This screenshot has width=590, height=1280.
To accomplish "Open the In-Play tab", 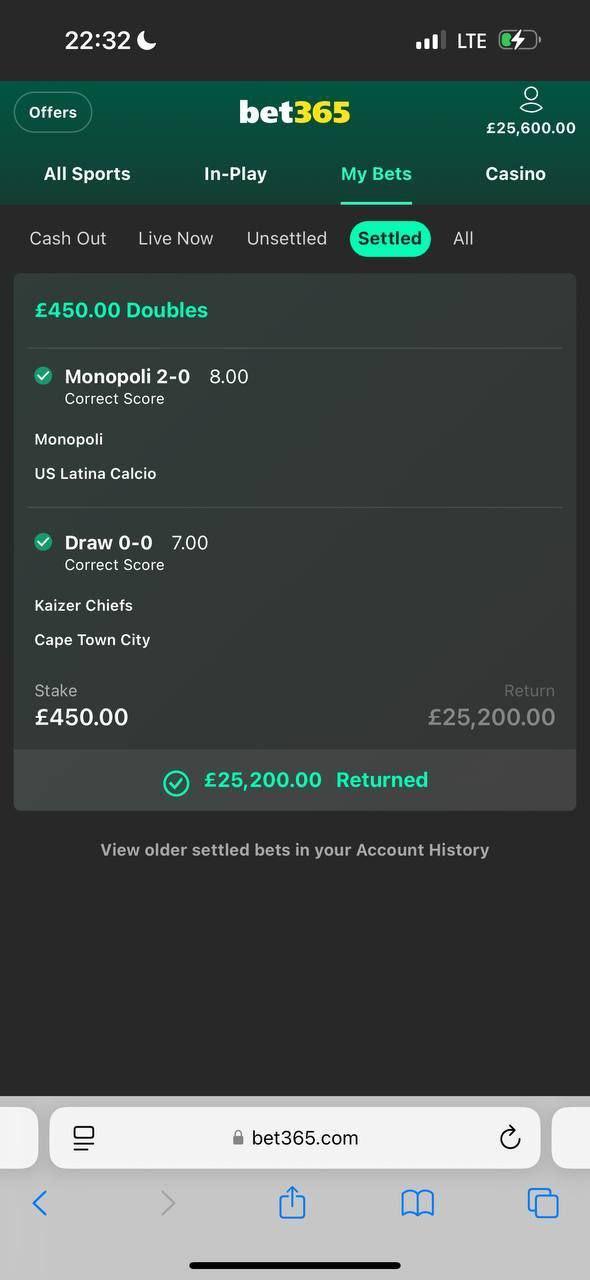I will click(x=235, y=174).
